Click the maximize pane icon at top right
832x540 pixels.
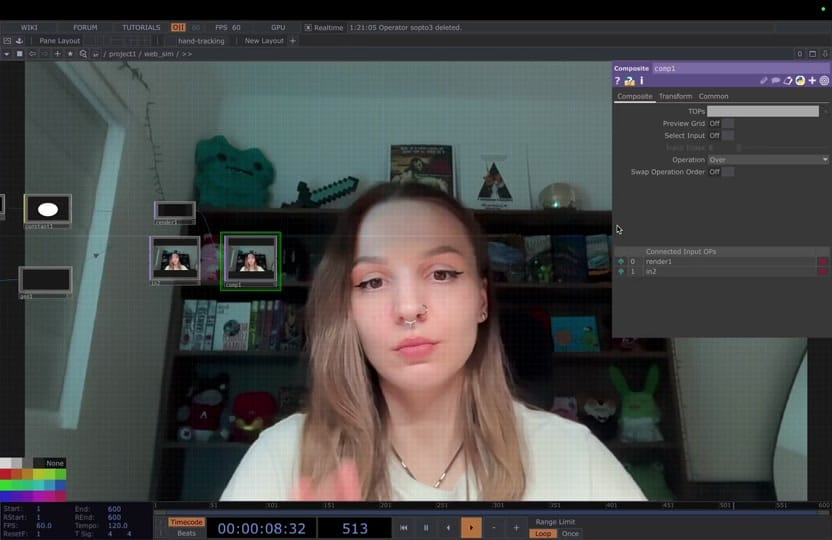coord(812,54)
